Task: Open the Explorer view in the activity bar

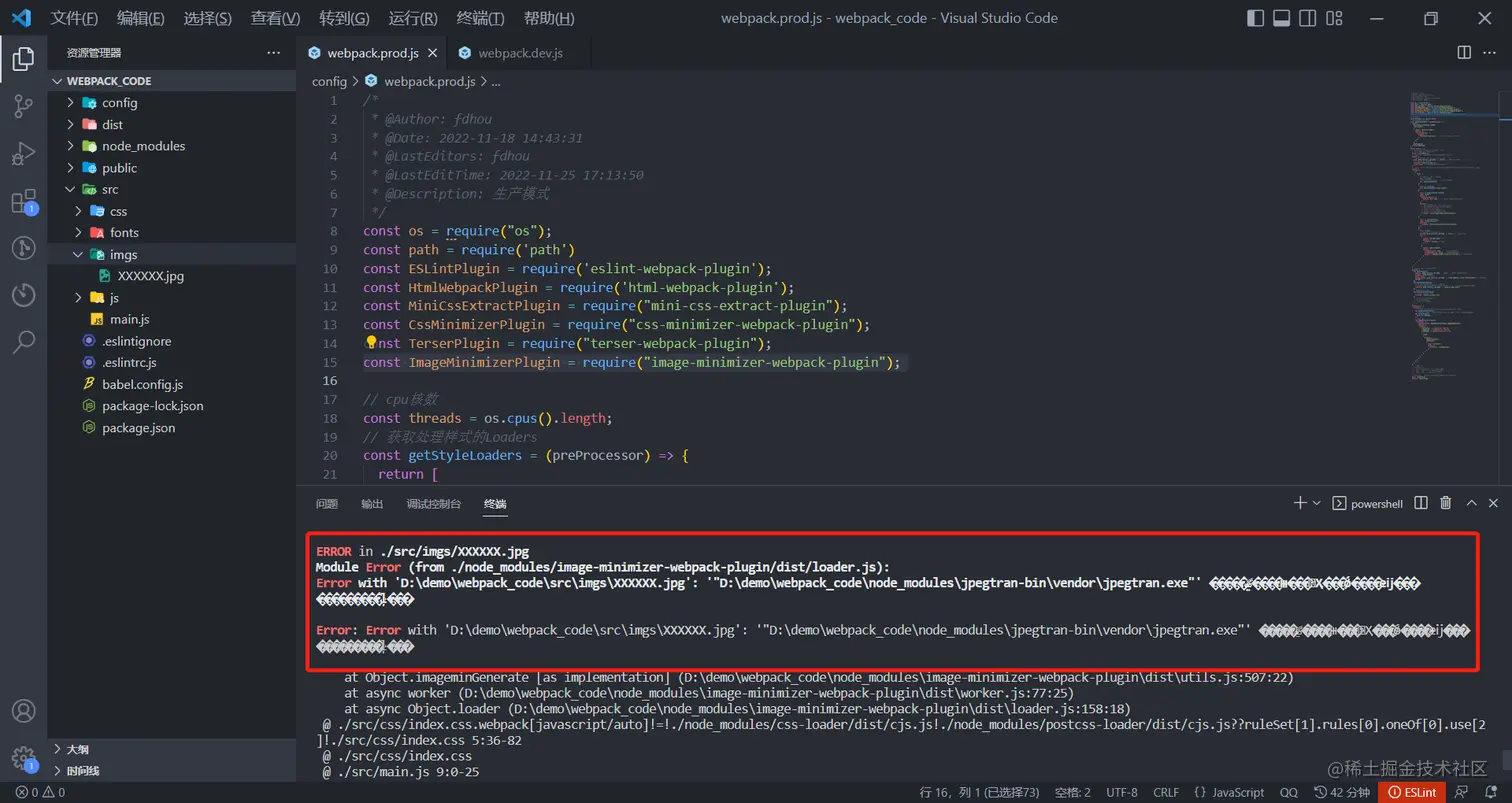Action: [x=23, y=59]
